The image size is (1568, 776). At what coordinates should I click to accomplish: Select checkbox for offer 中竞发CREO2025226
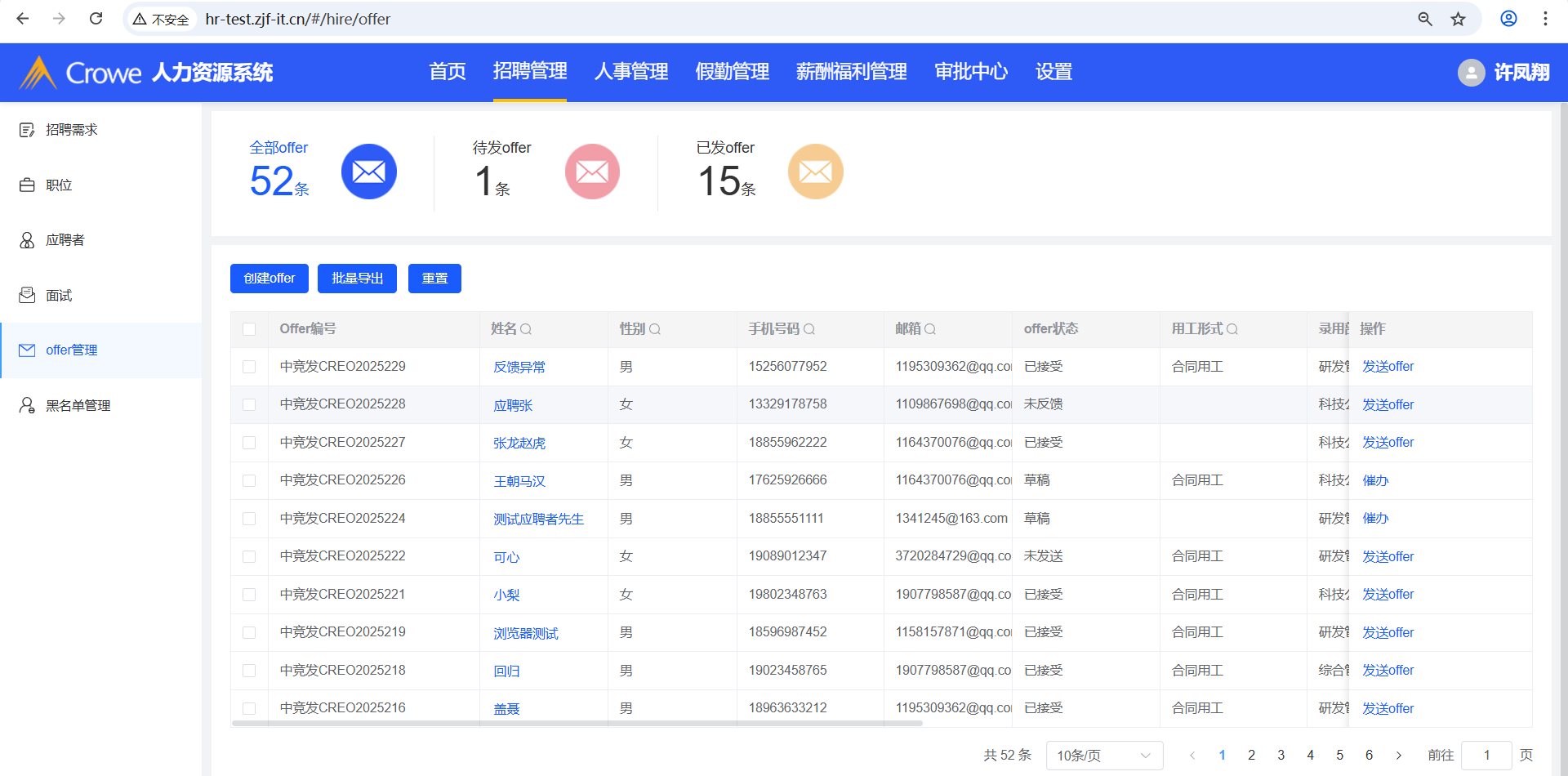pos(249,480)
